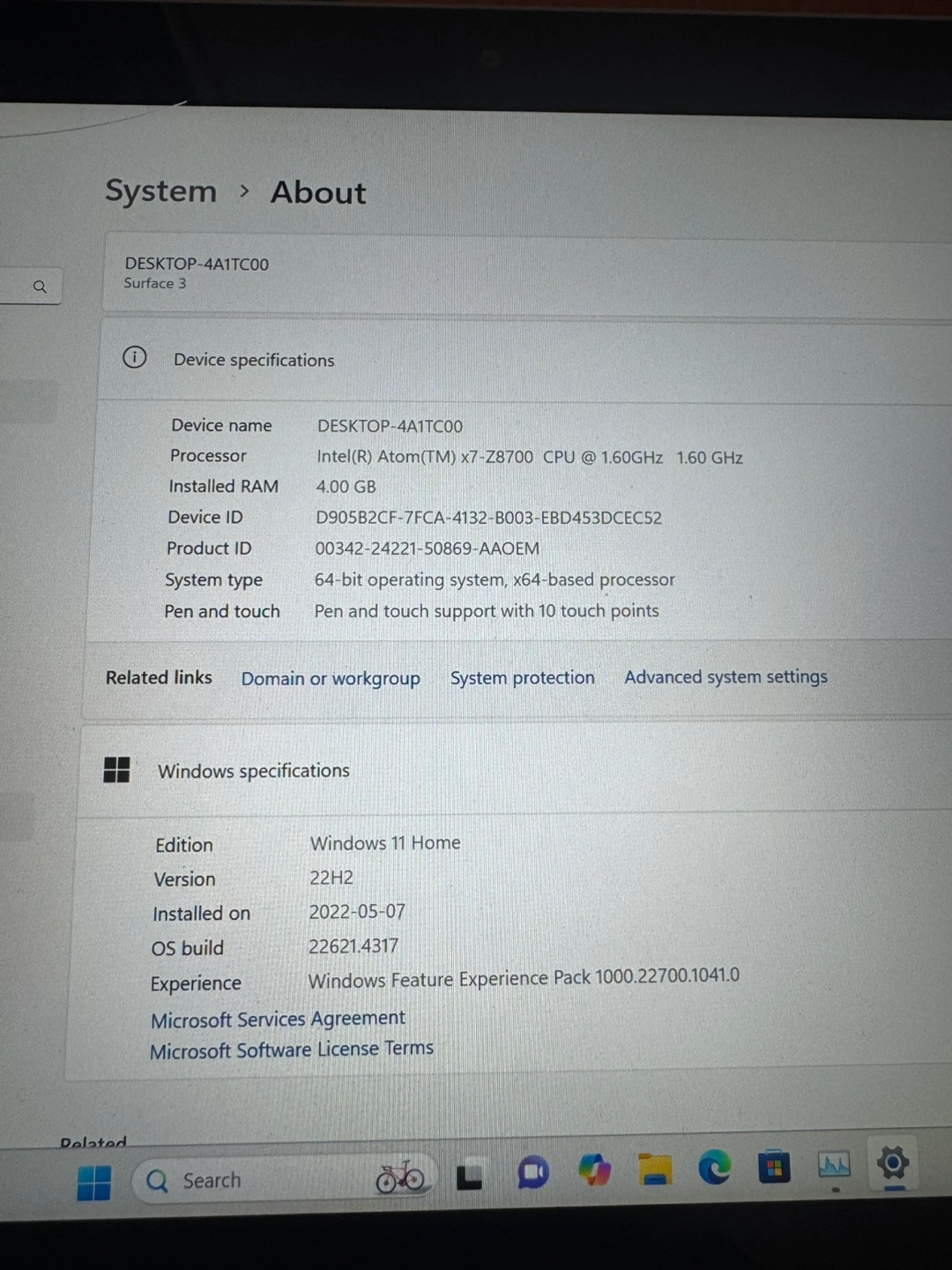Open Domain or workgroup link
The image size is (952, 1270).
pos(331,678)
